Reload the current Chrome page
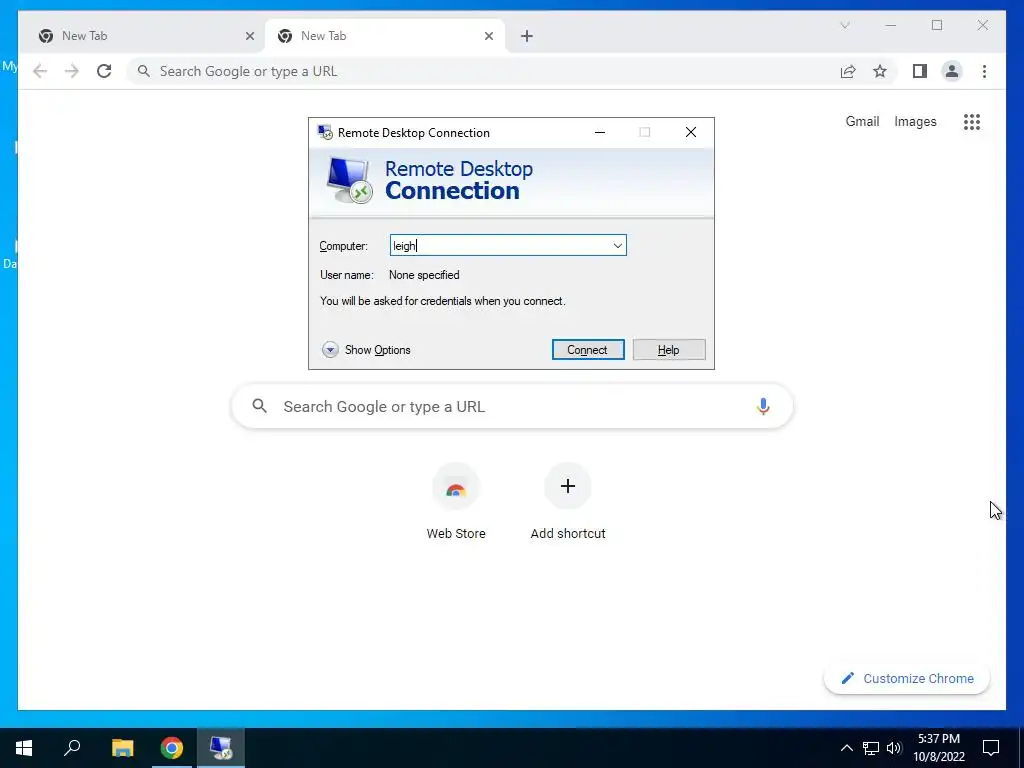Screen dimensions: 1024x768 (104, 71)
